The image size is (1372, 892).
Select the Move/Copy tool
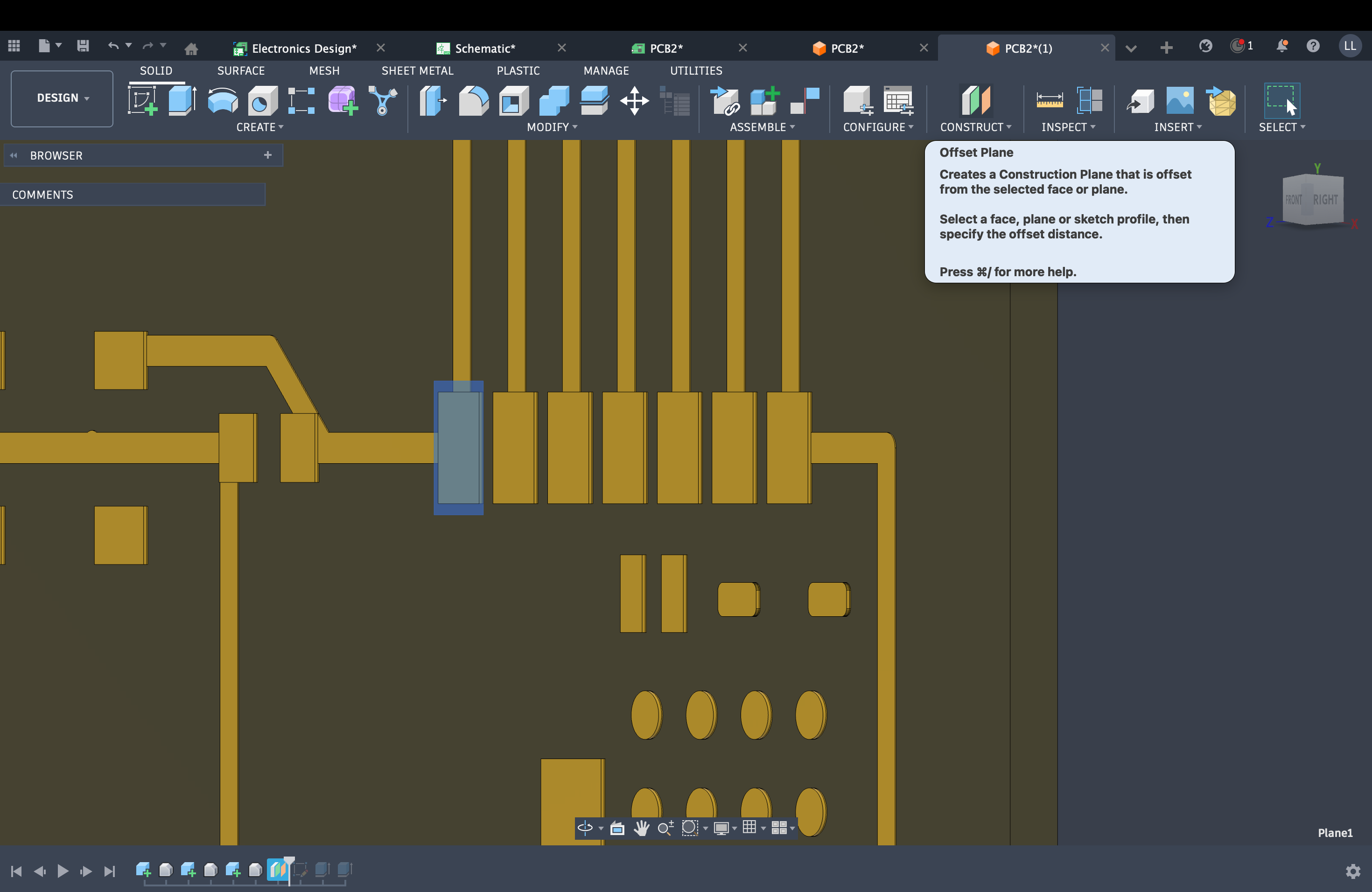click(x=634, y=101)
